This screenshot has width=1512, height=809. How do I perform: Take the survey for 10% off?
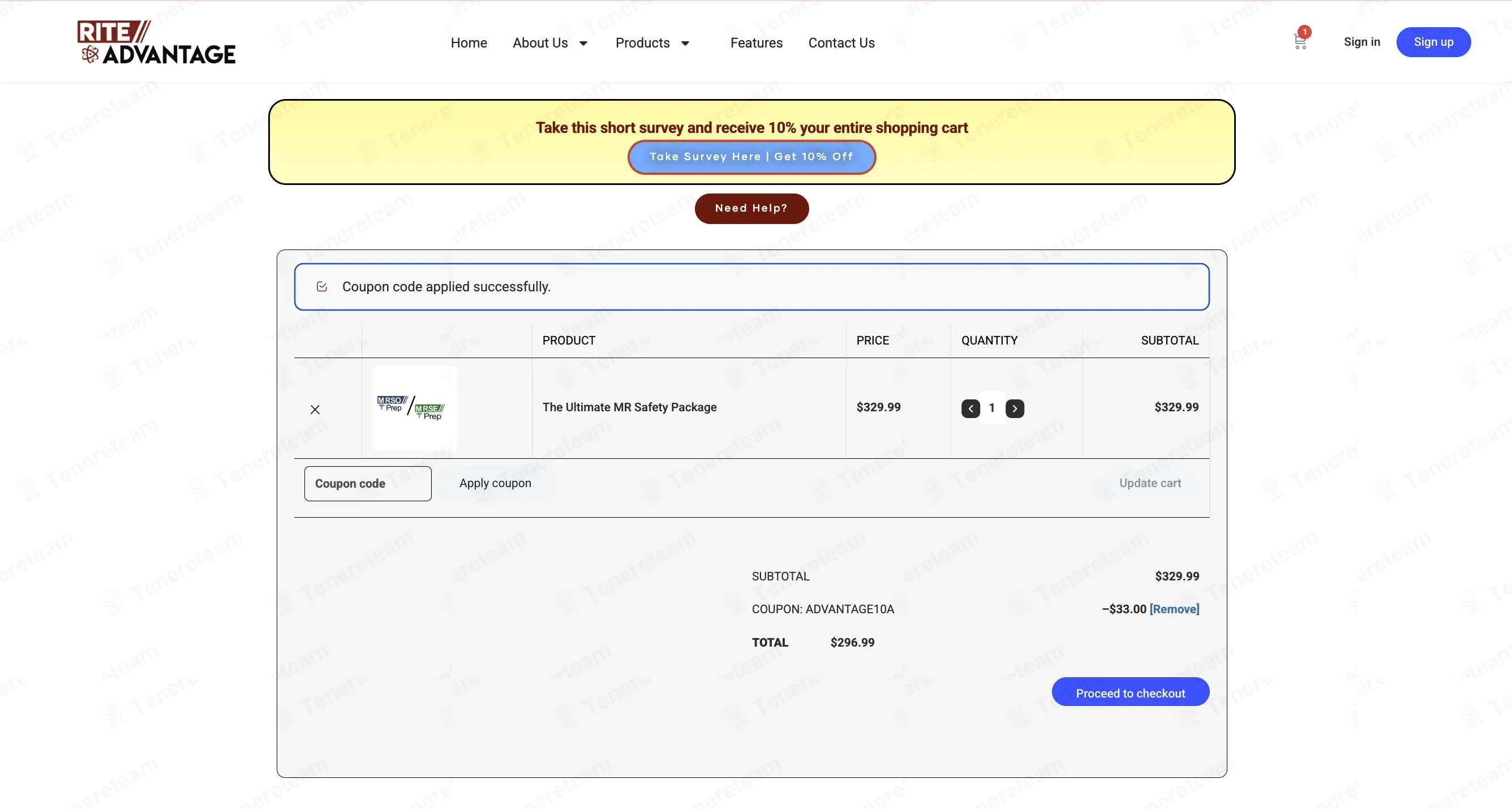pyautogui.click(x=752, y=157)
